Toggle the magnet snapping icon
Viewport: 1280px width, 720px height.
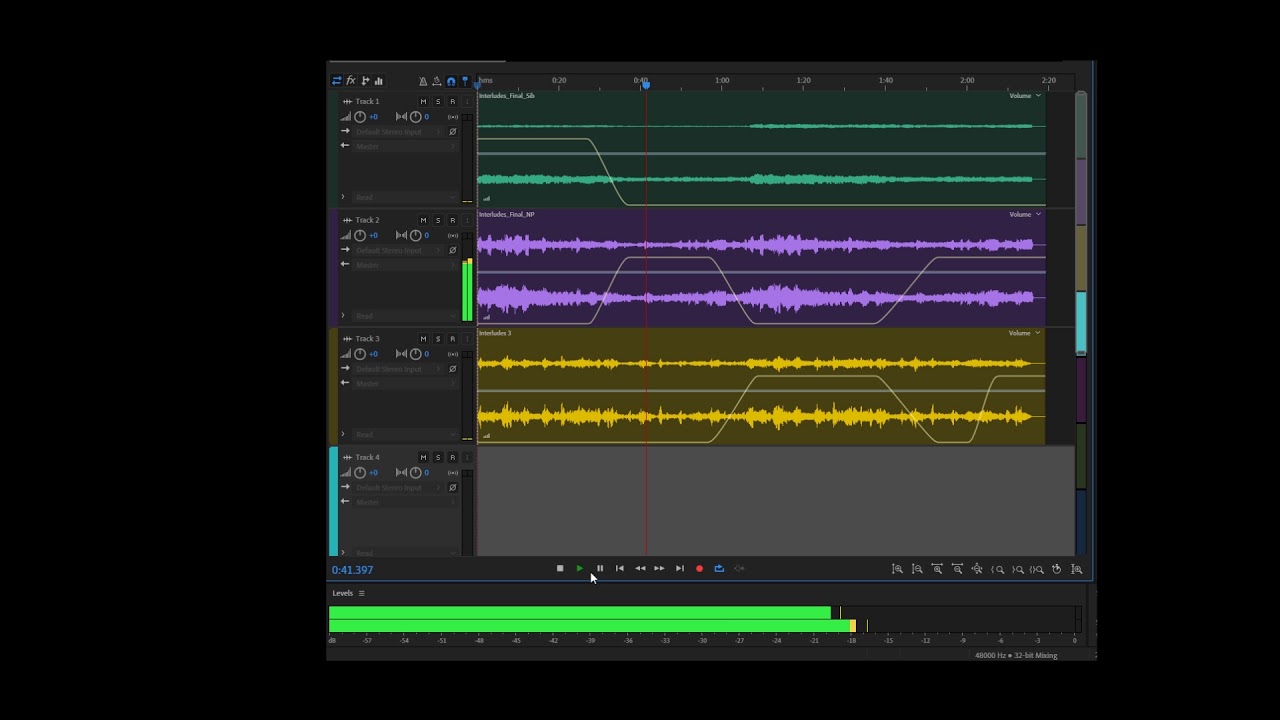click(x=451, y=81)
